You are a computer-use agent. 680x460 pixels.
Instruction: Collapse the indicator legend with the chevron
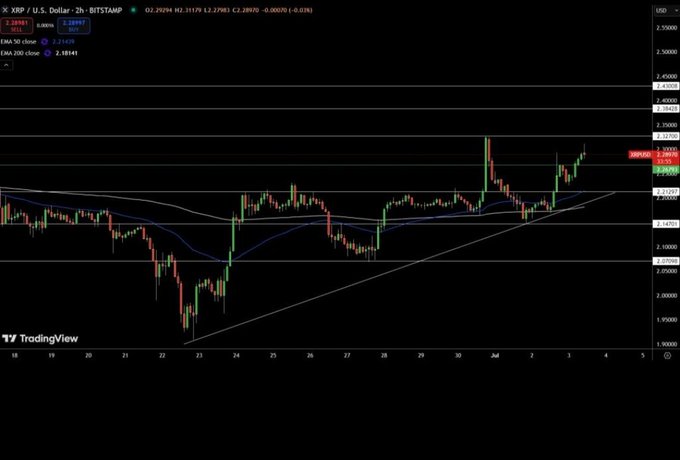(x=6, y=65)
